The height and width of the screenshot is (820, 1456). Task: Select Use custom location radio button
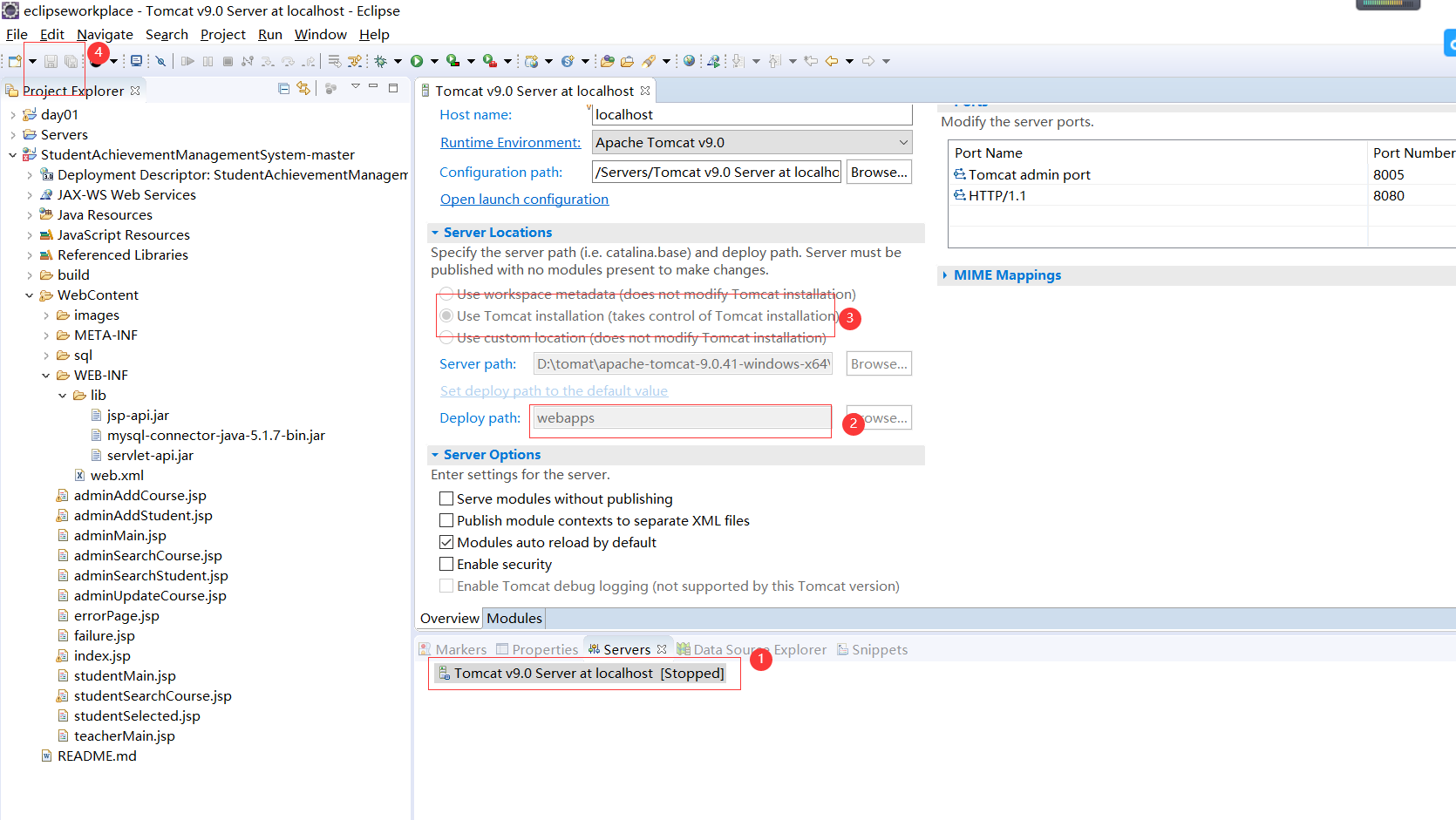coord(446,337)
